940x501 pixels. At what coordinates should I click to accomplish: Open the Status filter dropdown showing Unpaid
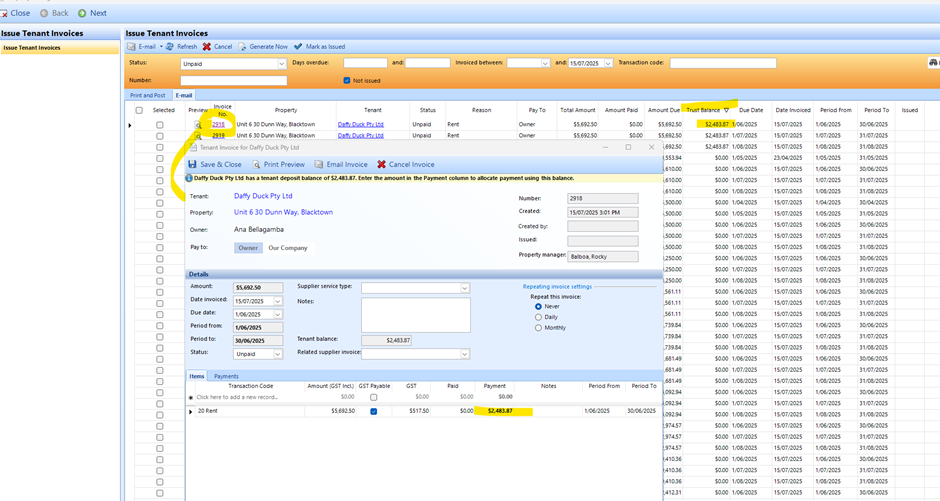(281, 64)
